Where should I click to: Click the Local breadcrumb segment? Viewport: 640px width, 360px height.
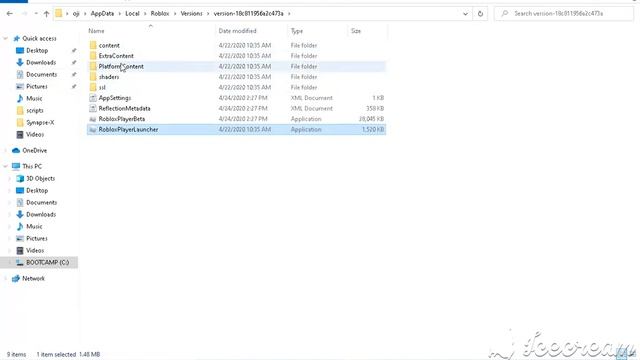point(132,13)
